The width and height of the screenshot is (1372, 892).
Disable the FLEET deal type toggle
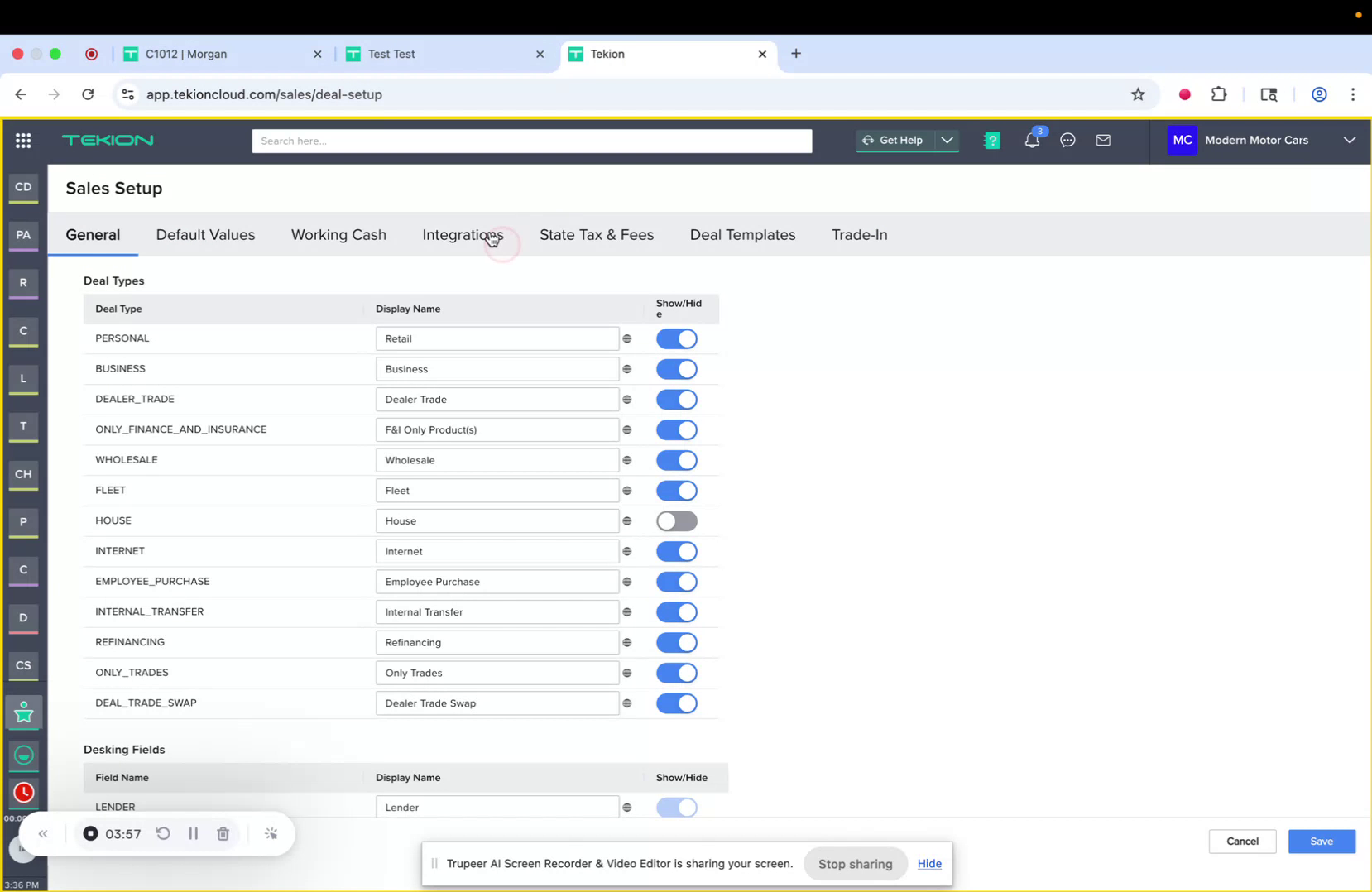(677, 491)
